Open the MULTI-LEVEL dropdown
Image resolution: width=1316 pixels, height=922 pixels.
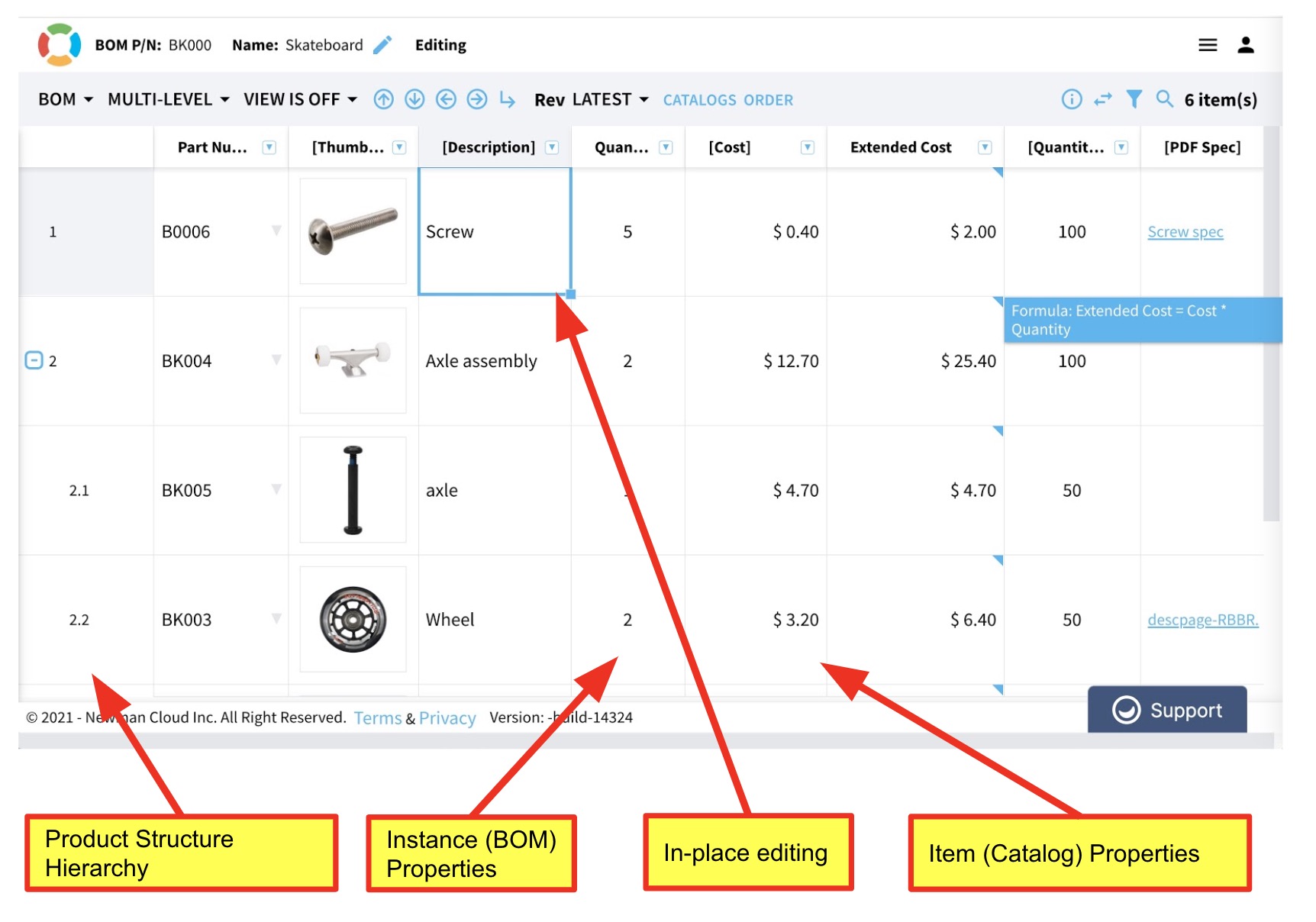(x=168, y=100)
